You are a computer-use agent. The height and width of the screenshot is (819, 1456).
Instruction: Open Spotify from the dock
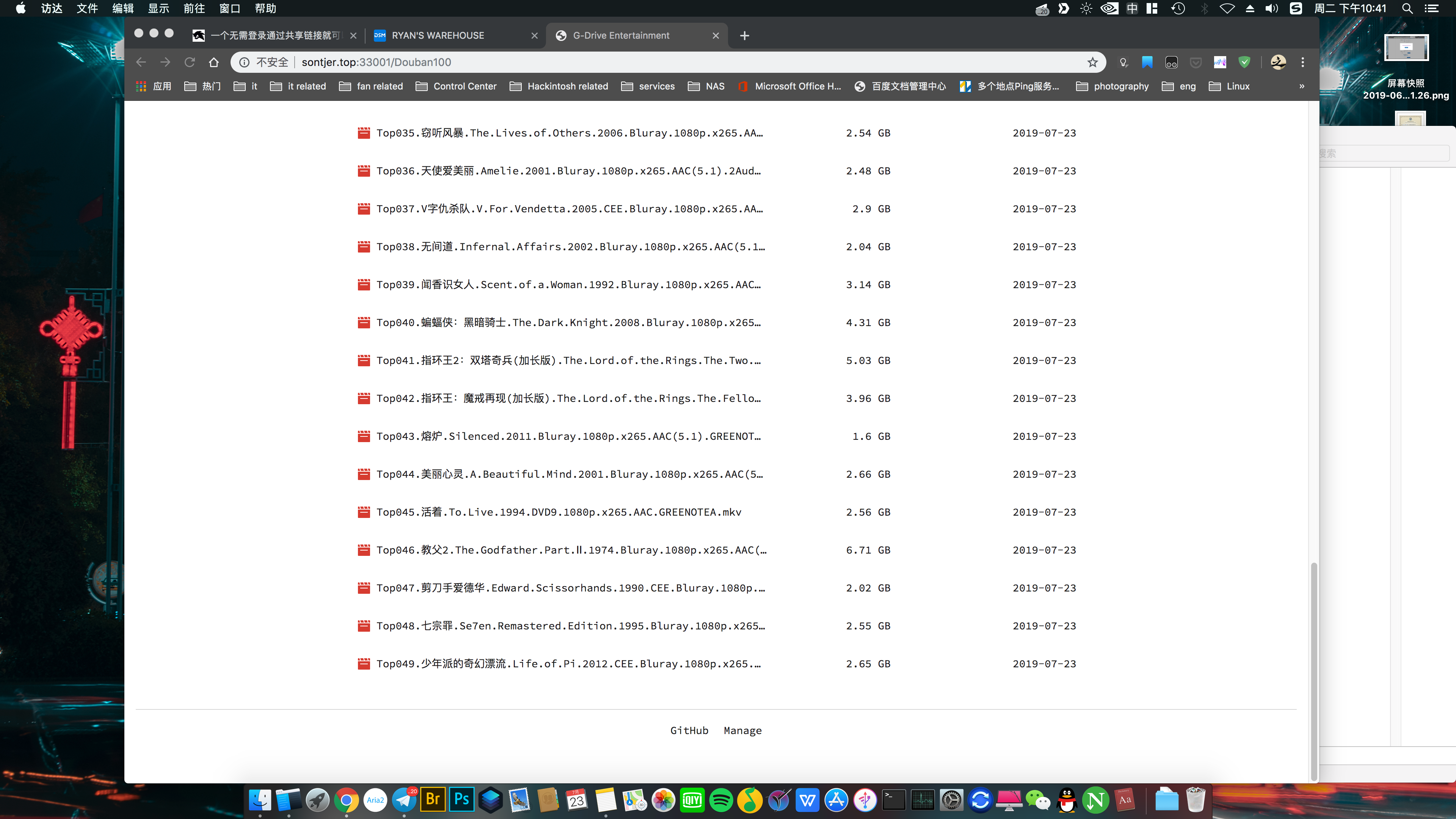(721, 800)
